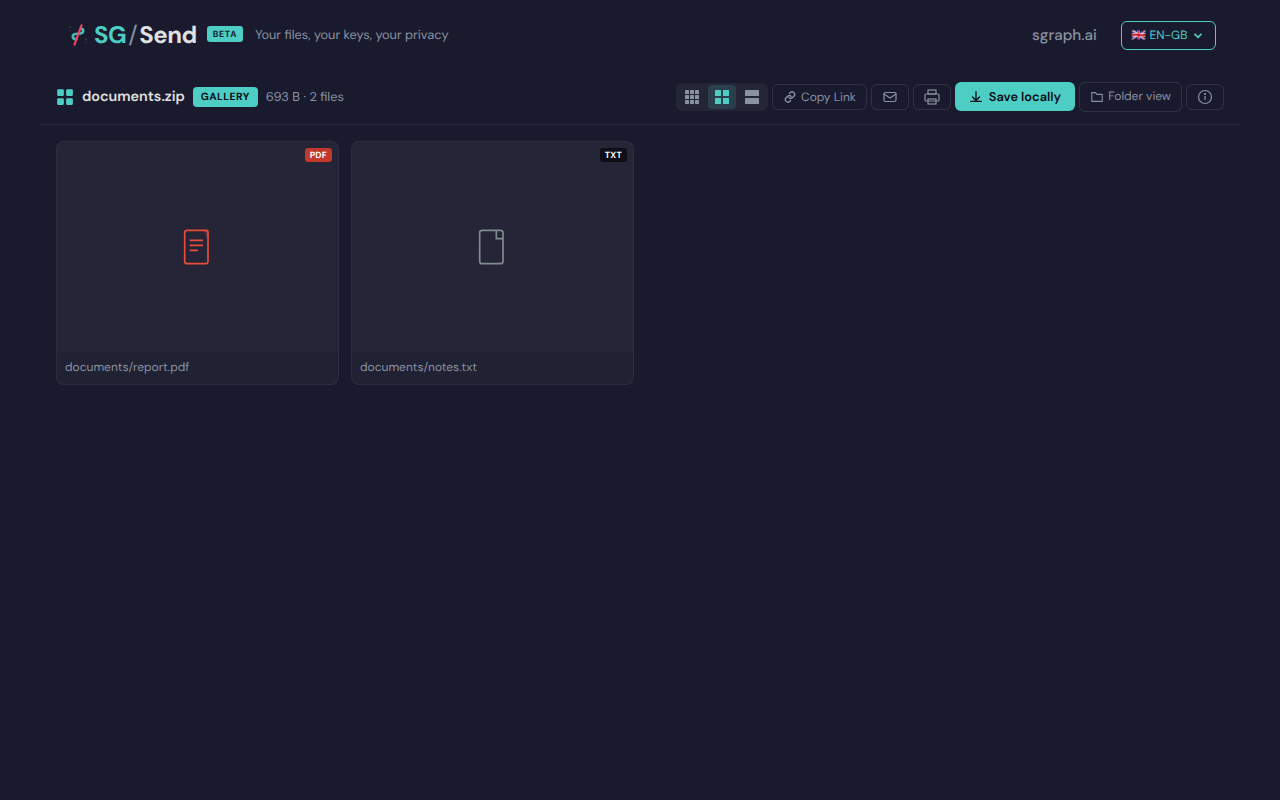Click the printer icon
This screenshot has width=1280, height=800.
tap(932, 97)
